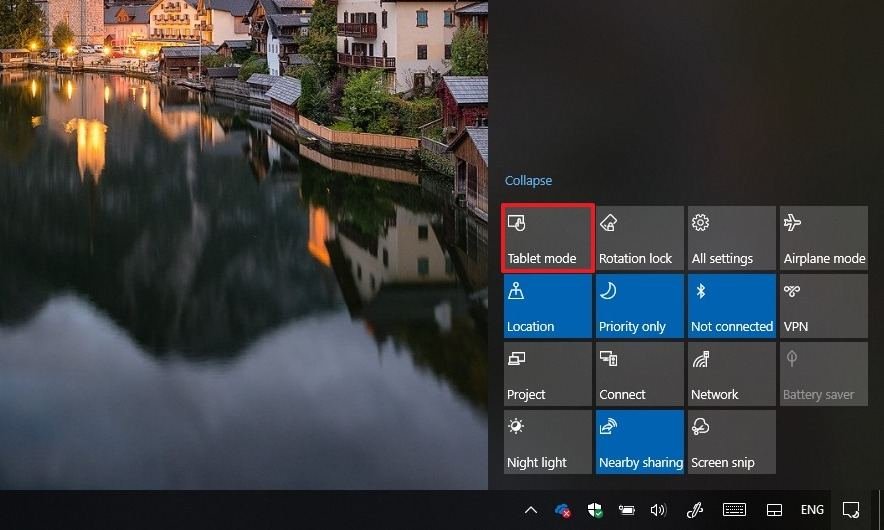This screenshot has width=884, height=530.
Task: Click the Bluetooth Not connected tile
Action: coord(731,306)
